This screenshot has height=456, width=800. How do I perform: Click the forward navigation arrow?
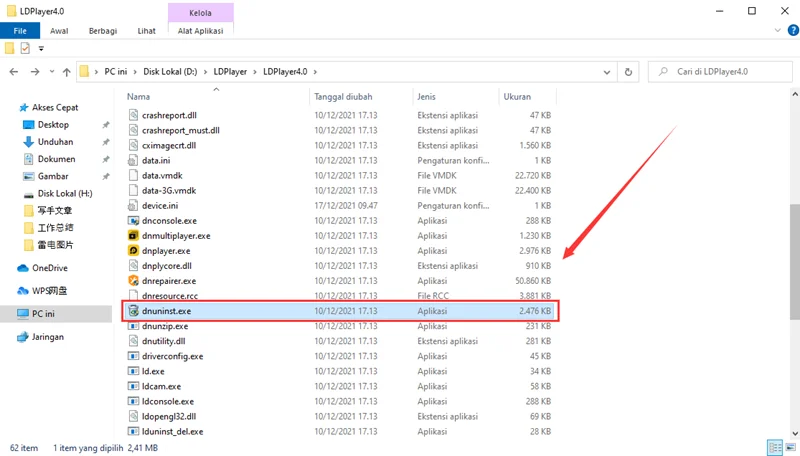point(35,72)
